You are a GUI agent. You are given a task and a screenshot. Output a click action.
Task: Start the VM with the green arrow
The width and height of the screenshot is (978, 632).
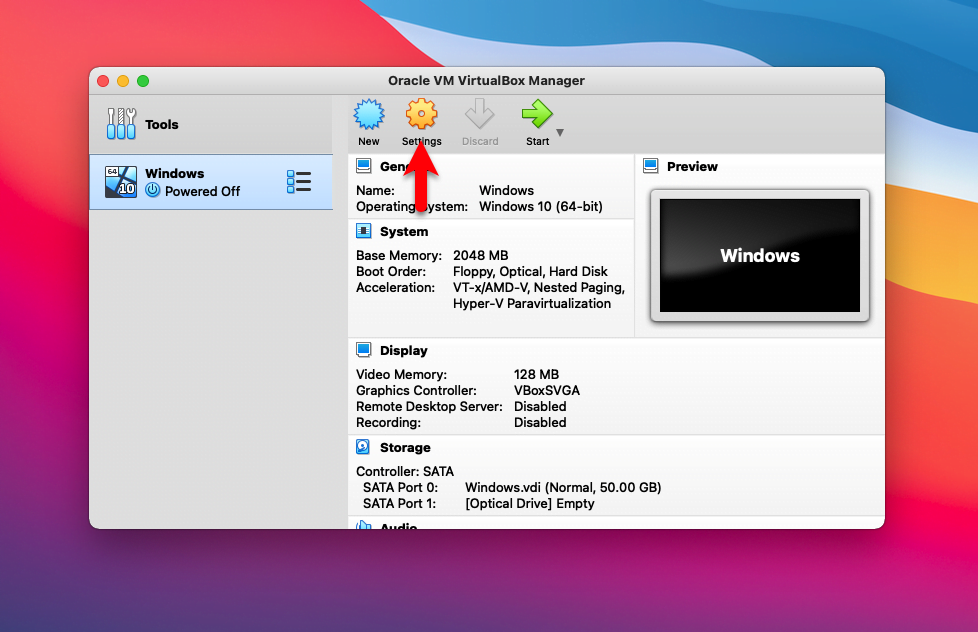tap(536, 114)
